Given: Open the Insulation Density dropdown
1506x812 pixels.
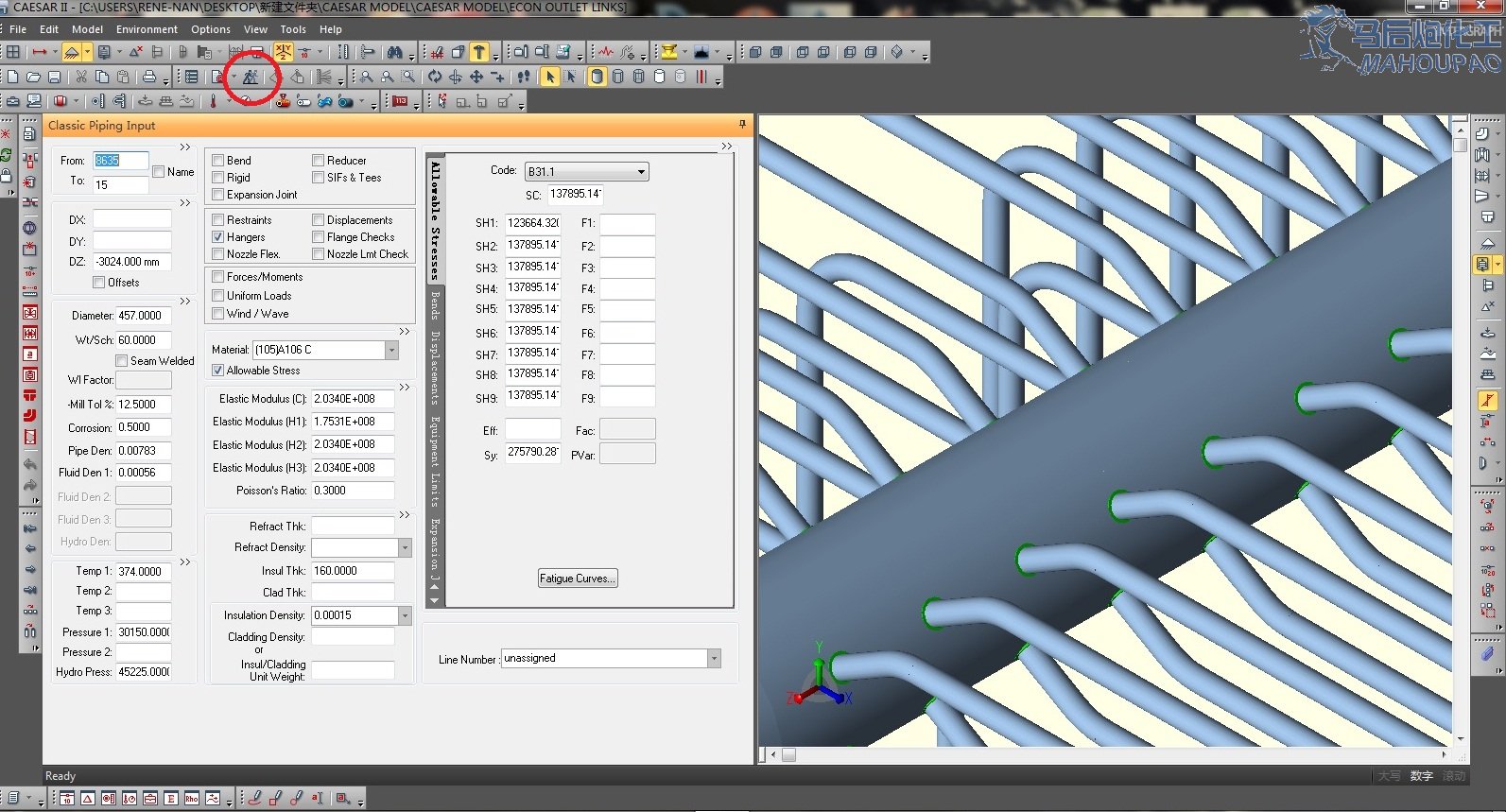Looking at the screenshot, I should point(405,615).
